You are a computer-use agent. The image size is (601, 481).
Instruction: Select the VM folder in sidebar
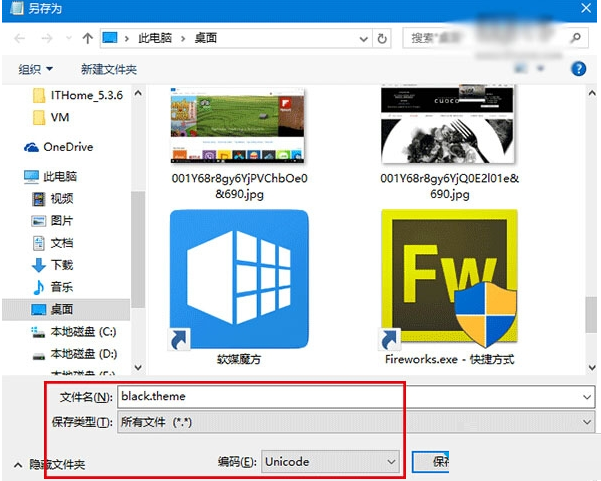(x=59, y=117)
